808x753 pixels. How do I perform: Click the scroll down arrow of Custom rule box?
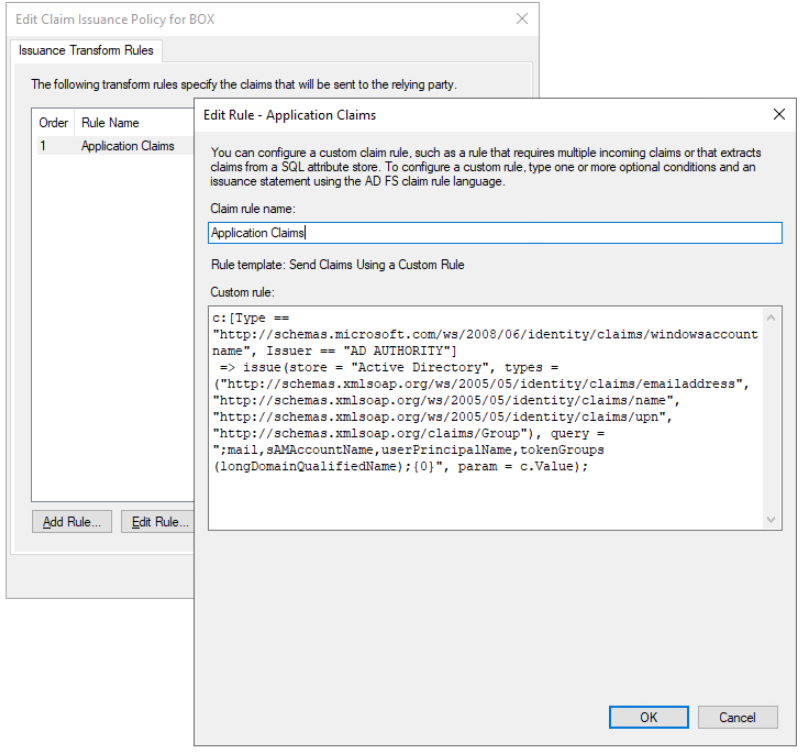(772, 520)
